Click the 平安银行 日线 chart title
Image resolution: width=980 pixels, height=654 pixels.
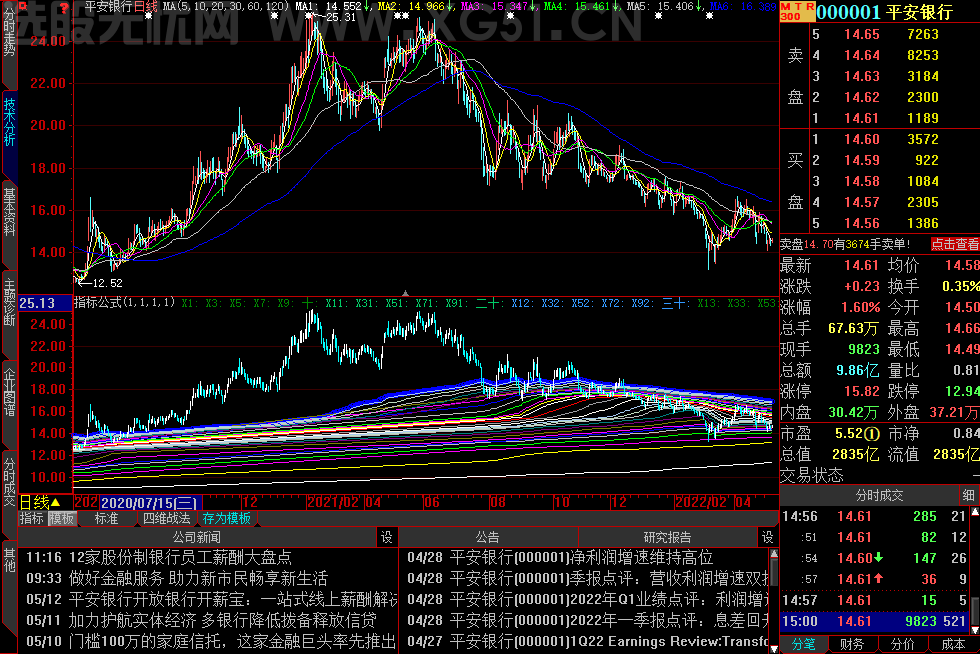121,7
